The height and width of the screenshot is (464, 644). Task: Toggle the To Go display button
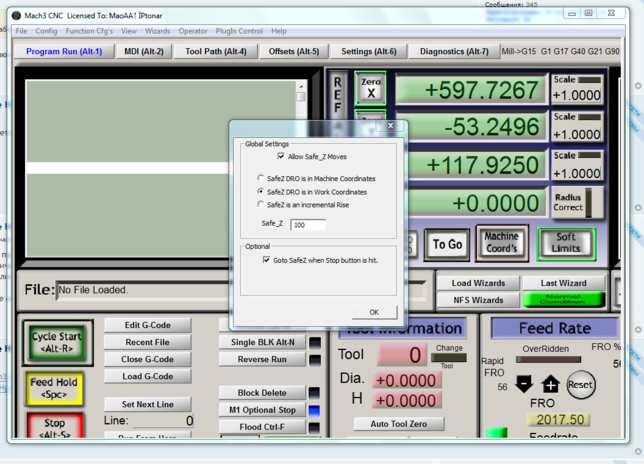coord(447,244)
